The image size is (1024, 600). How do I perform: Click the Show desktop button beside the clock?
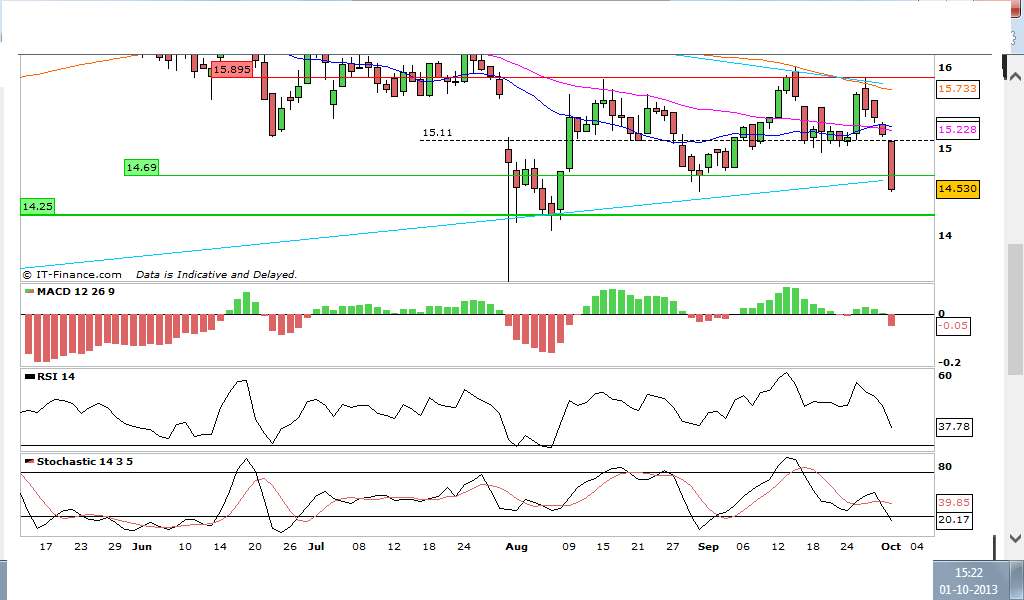(1015, 580)
